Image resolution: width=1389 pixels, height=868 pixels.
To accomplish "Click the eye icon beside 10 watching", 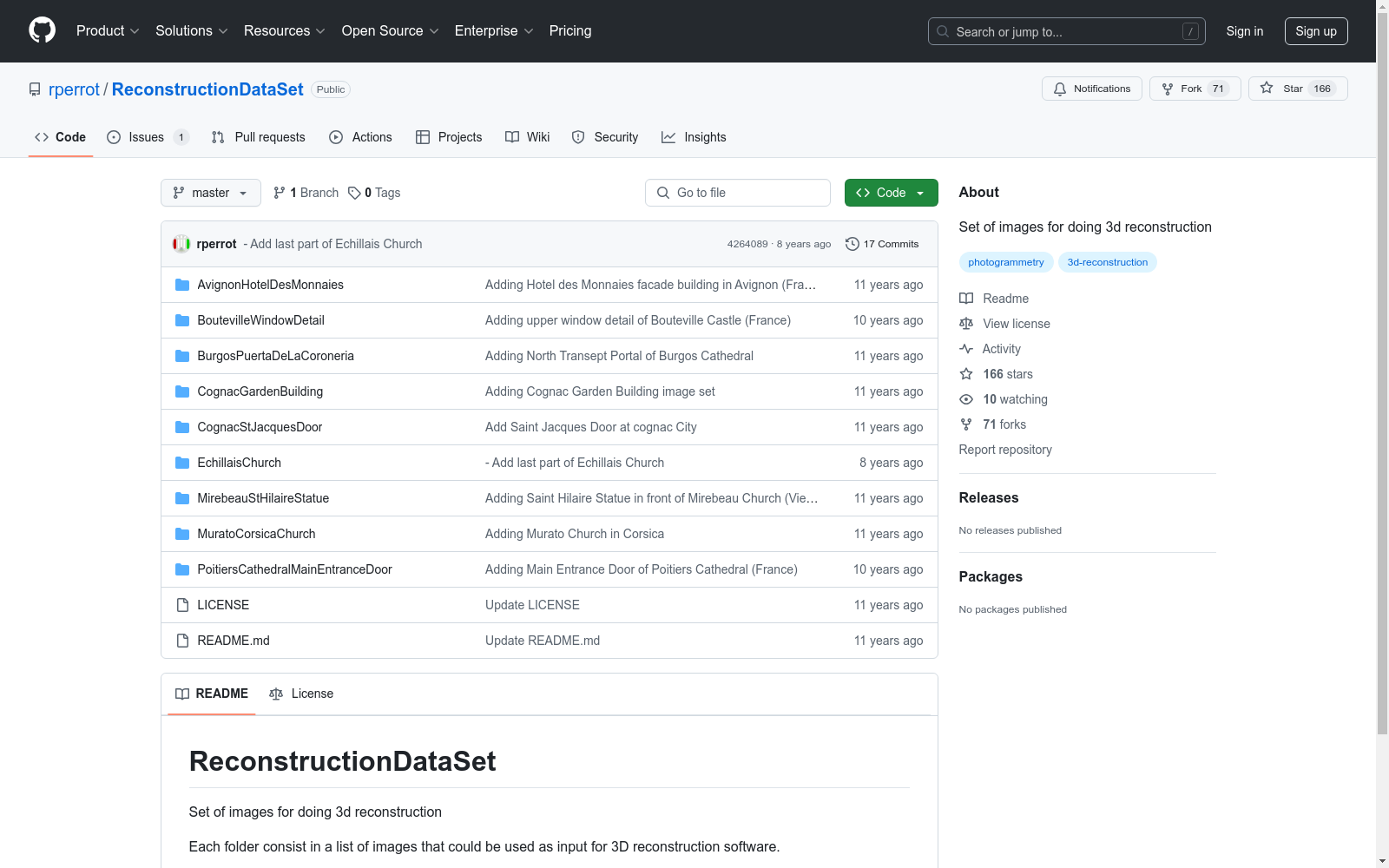I will coord(966,399).
